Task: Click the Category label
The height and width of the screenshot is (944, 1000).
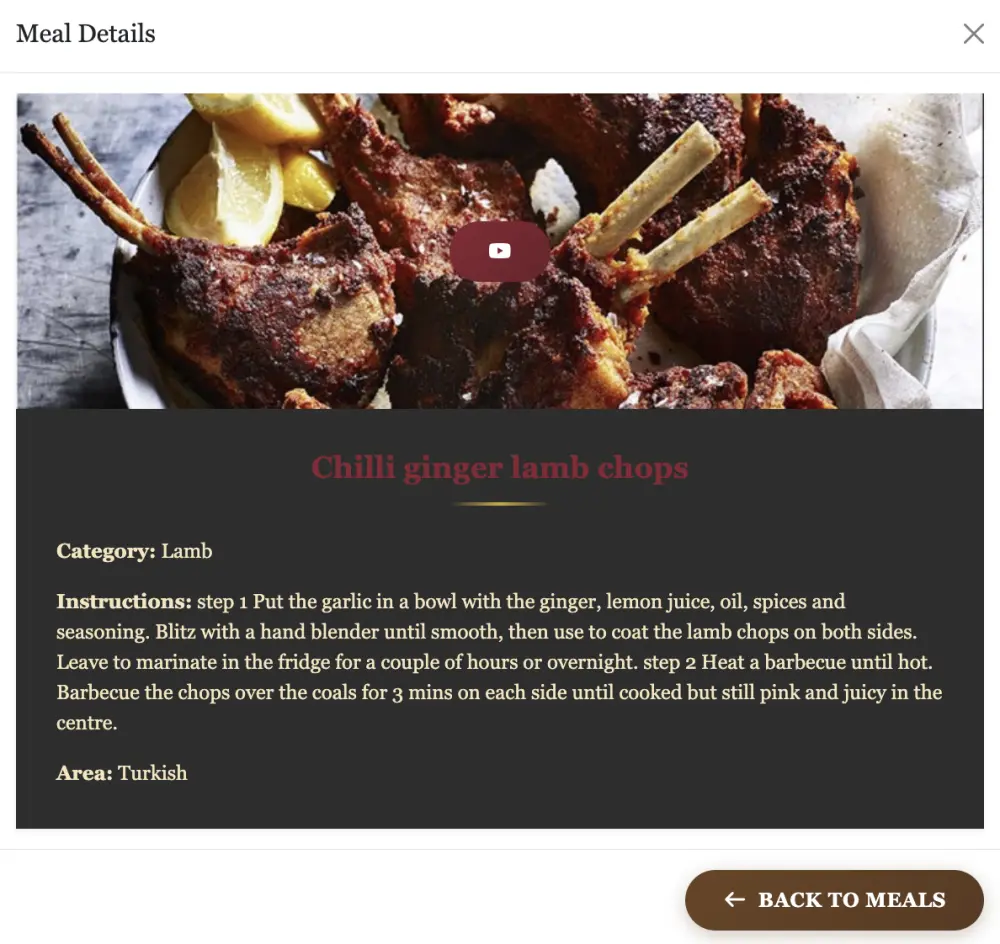Action: [x=106, y=551]
